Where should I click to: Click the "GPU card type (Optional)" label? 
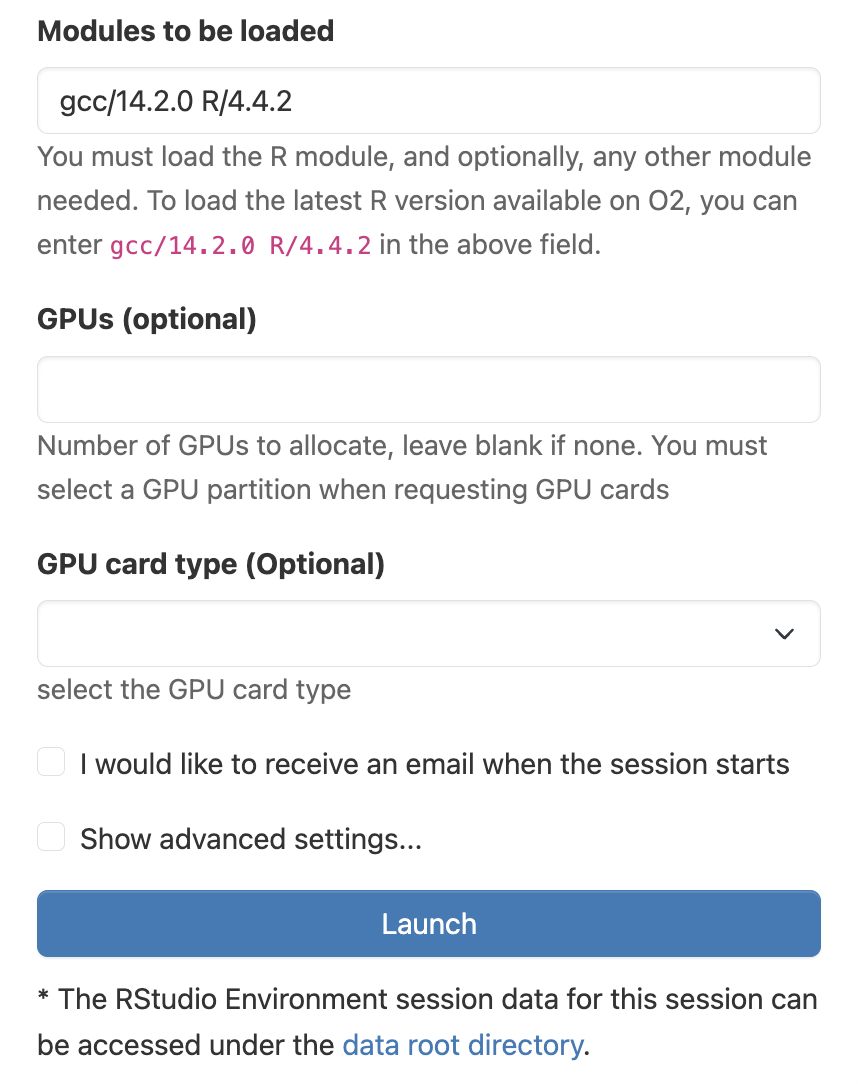coord(211,564)
